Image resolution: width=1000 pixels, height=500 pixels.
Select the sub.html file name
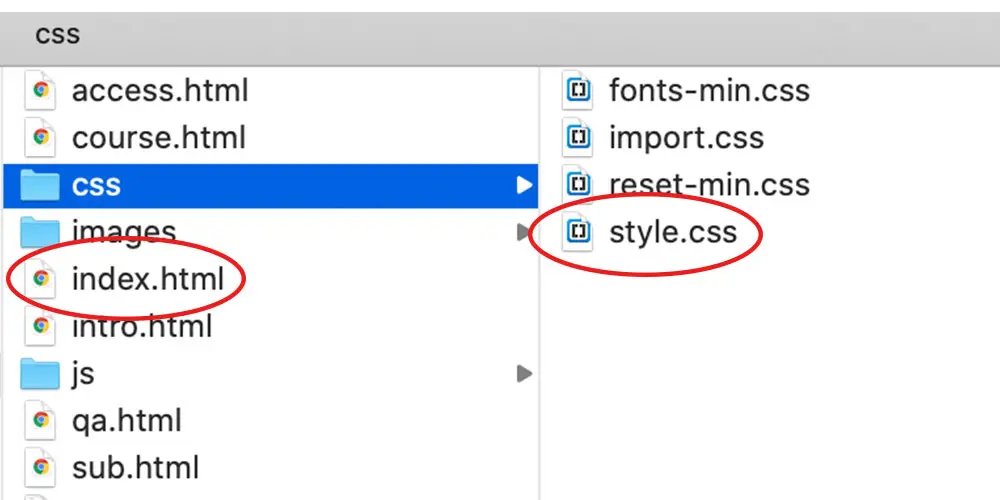[136, 468]
